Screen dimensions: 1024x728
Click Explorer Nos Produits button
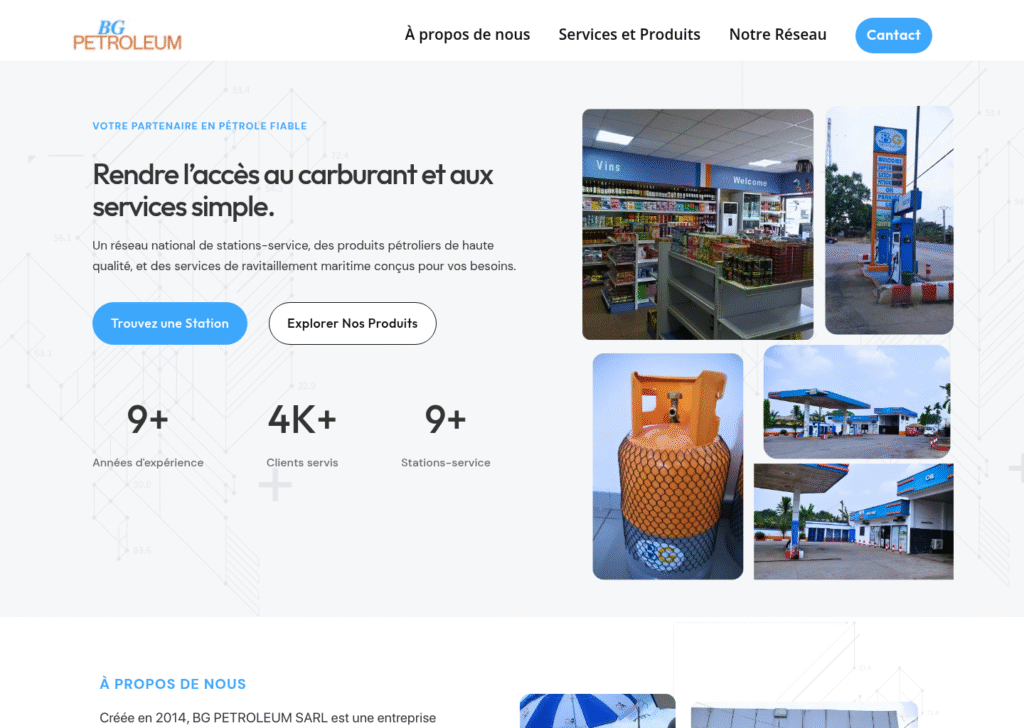353,323
